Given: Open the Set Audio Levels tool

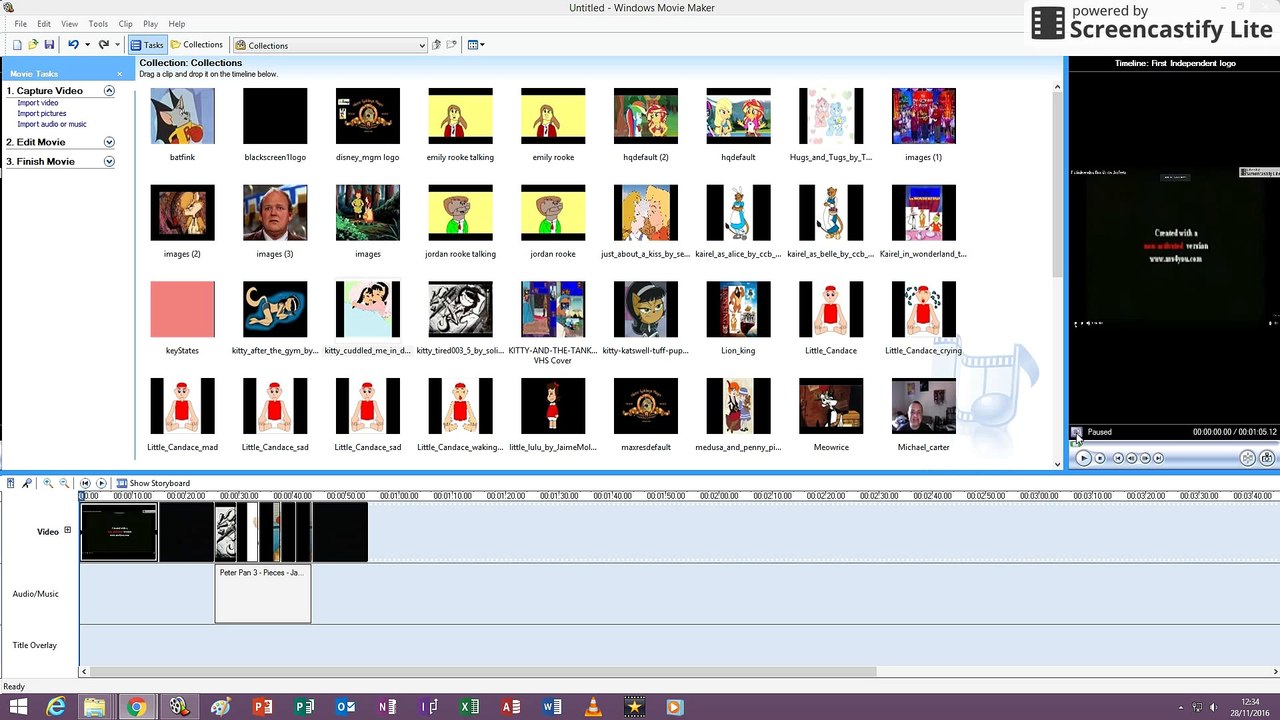Looking at the screenshot, I should (x=10, y=483).
